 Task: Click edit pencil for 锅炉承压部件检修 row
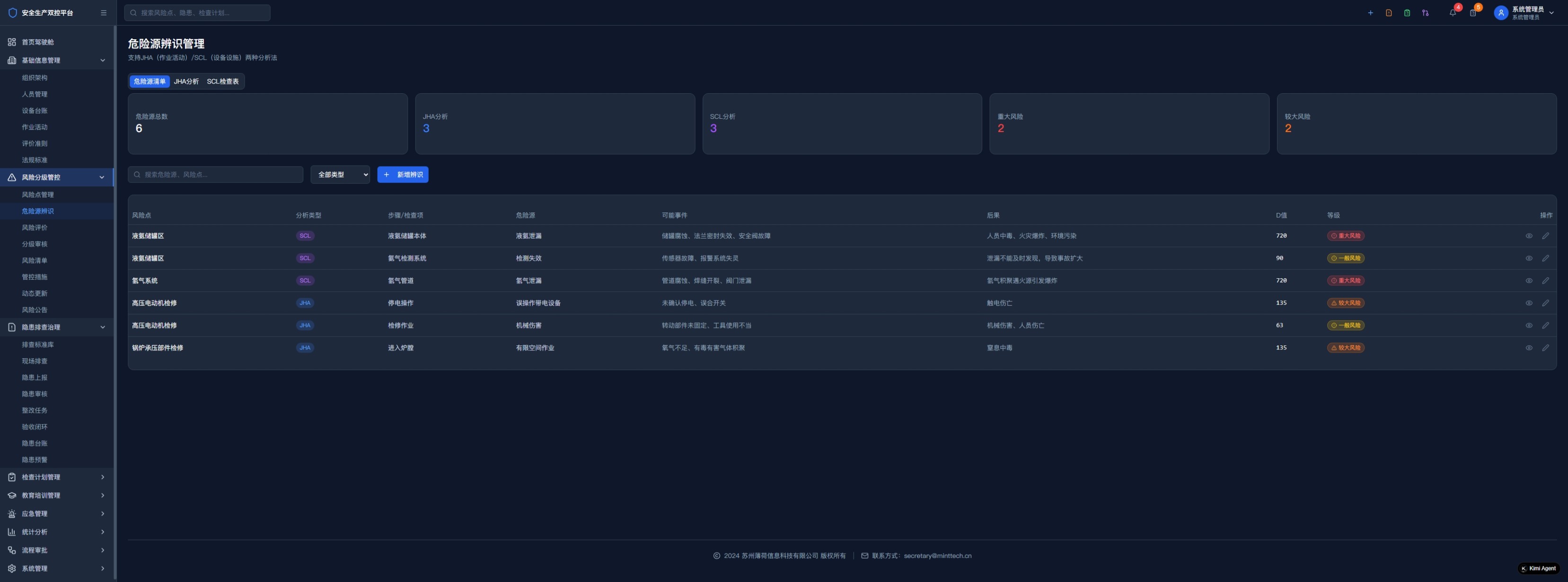(x=1545, y=348)
